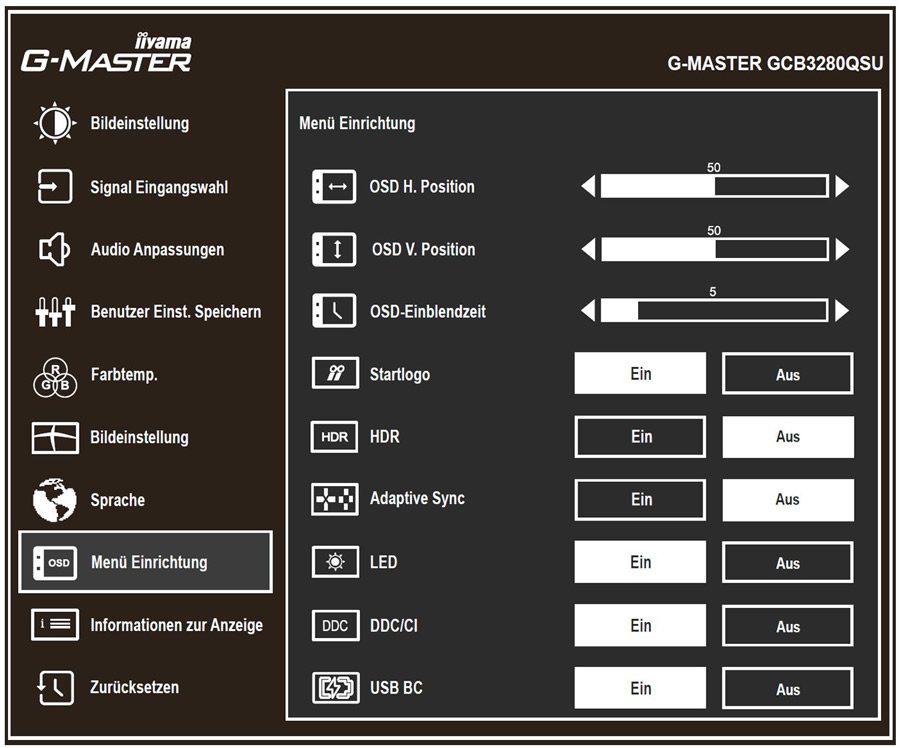The image size is (900, 748).
Task: Click the iiyama G-MASTER logo
Action: click(107, 54)
